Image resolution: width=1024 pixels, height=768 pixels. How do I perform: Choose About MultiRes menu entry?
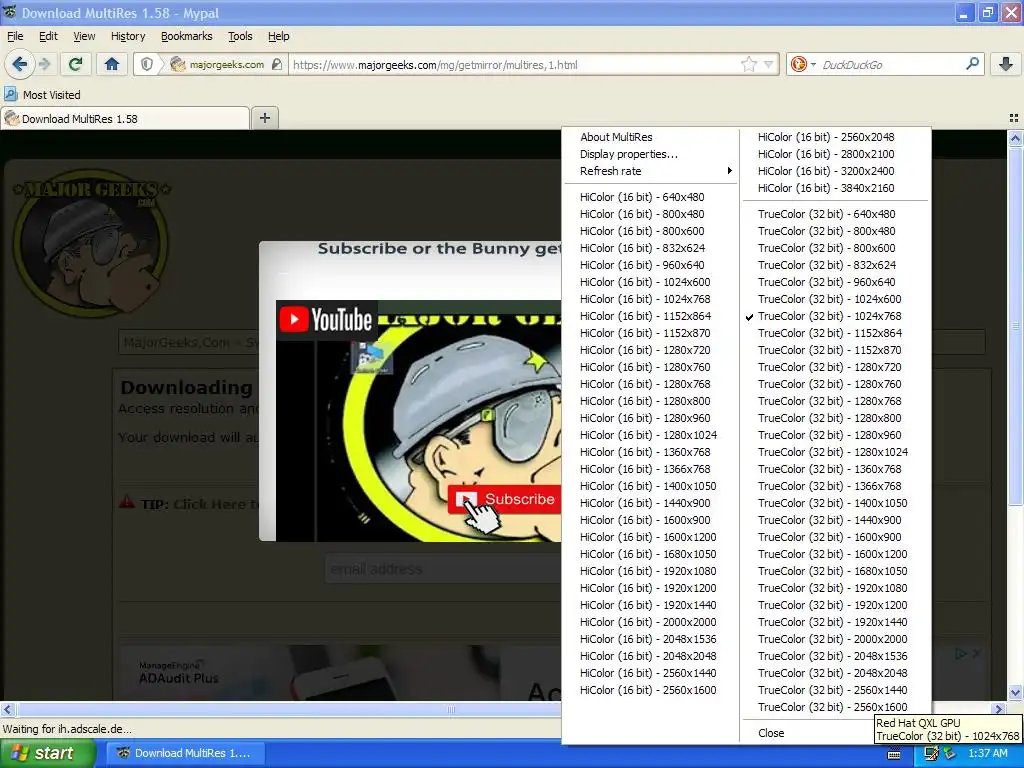click(x=650, y=136)
